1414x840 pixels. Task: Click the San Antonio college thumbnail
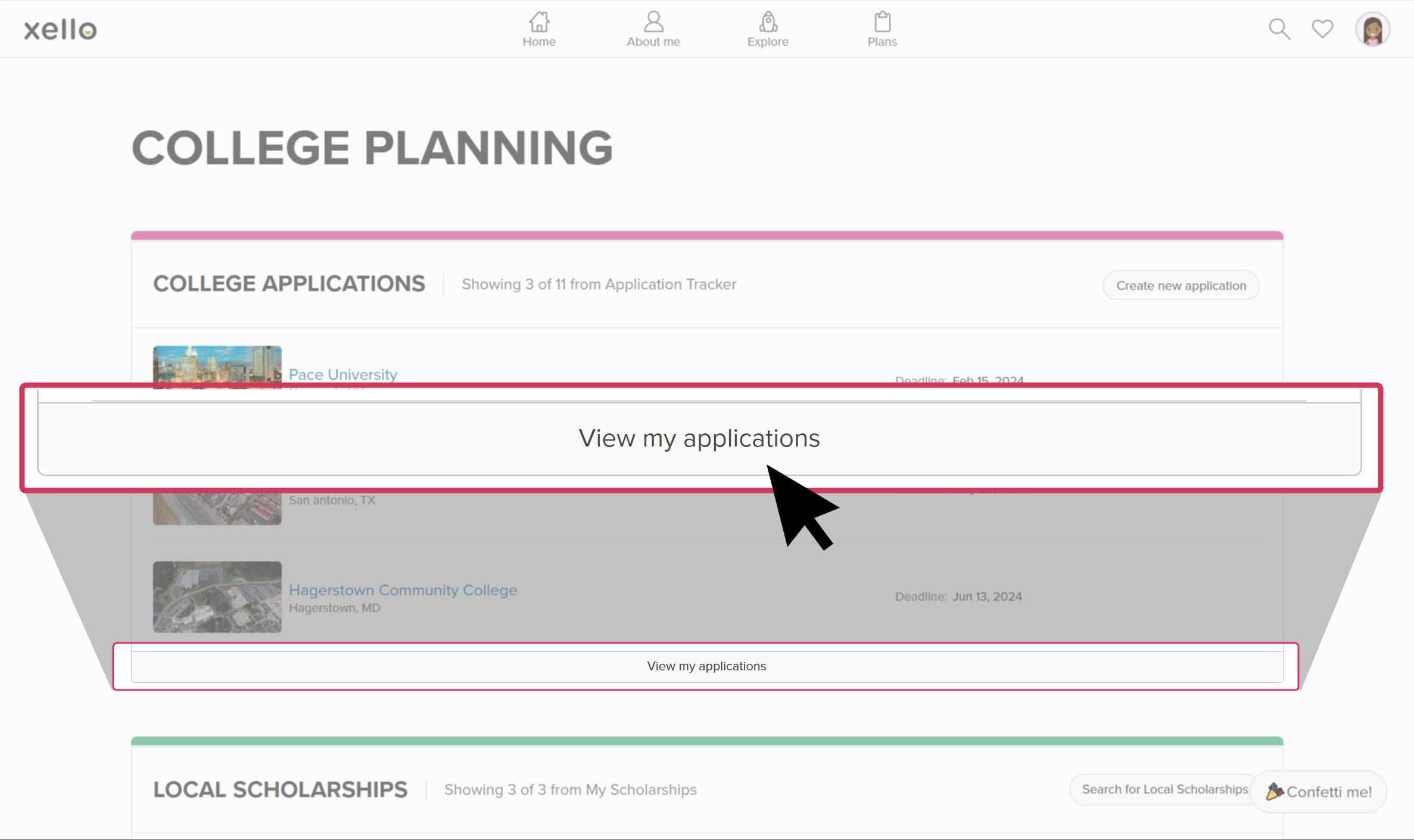[x=217, y=509]
